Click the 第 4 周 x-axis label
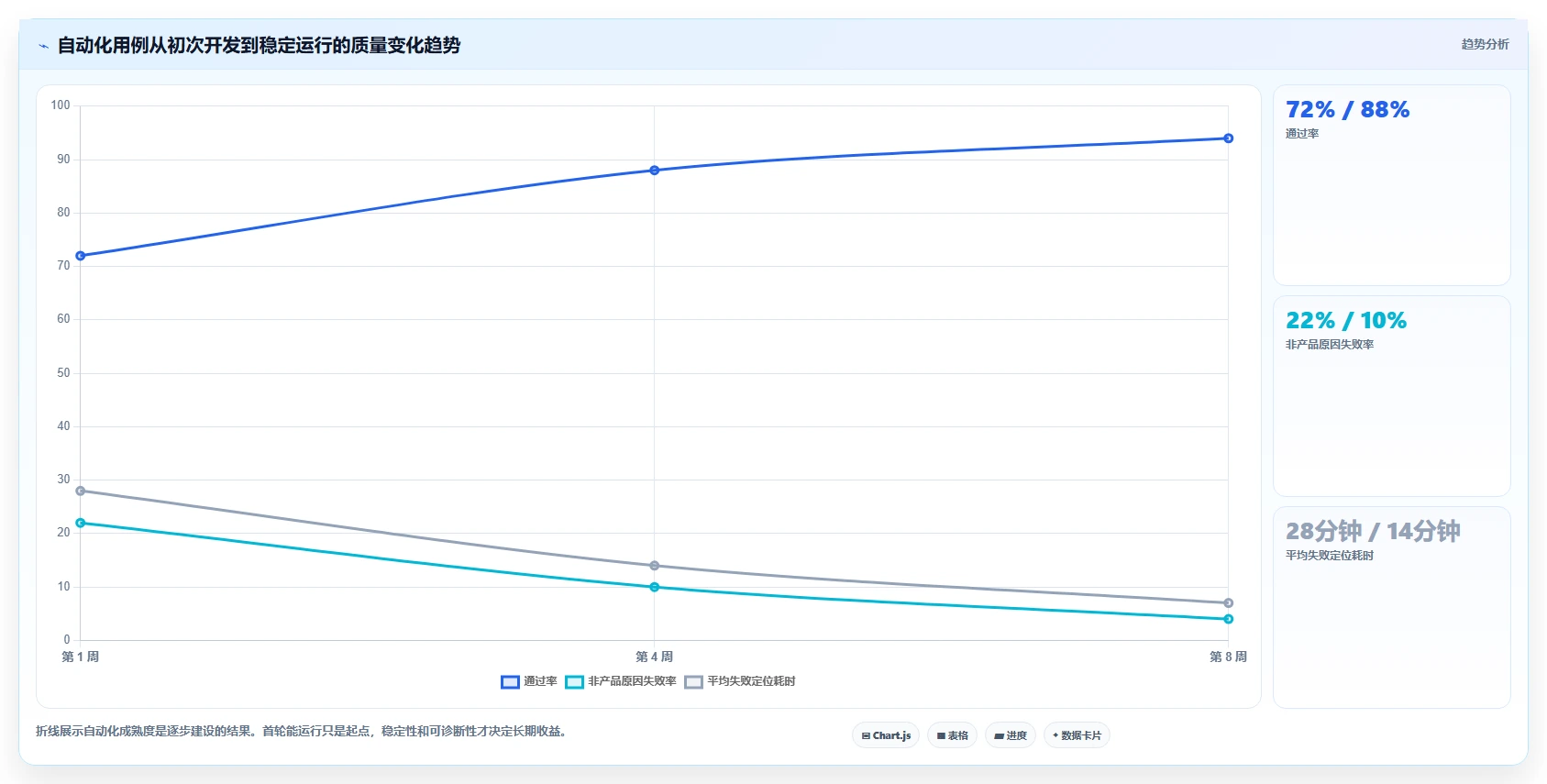This screenshot has width=1547, height=784. tap(654, 657)
